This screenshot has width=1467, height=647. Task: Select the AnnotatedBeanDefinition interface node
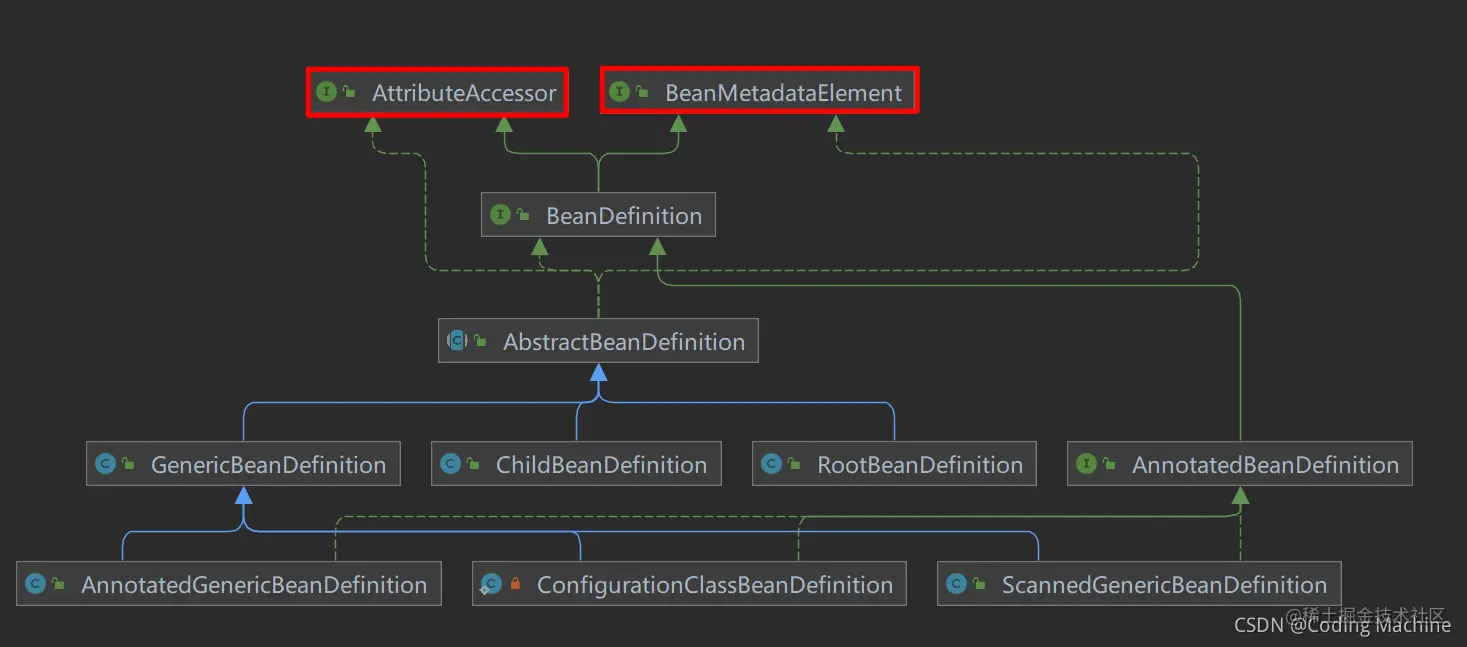tap(1240, 464)
